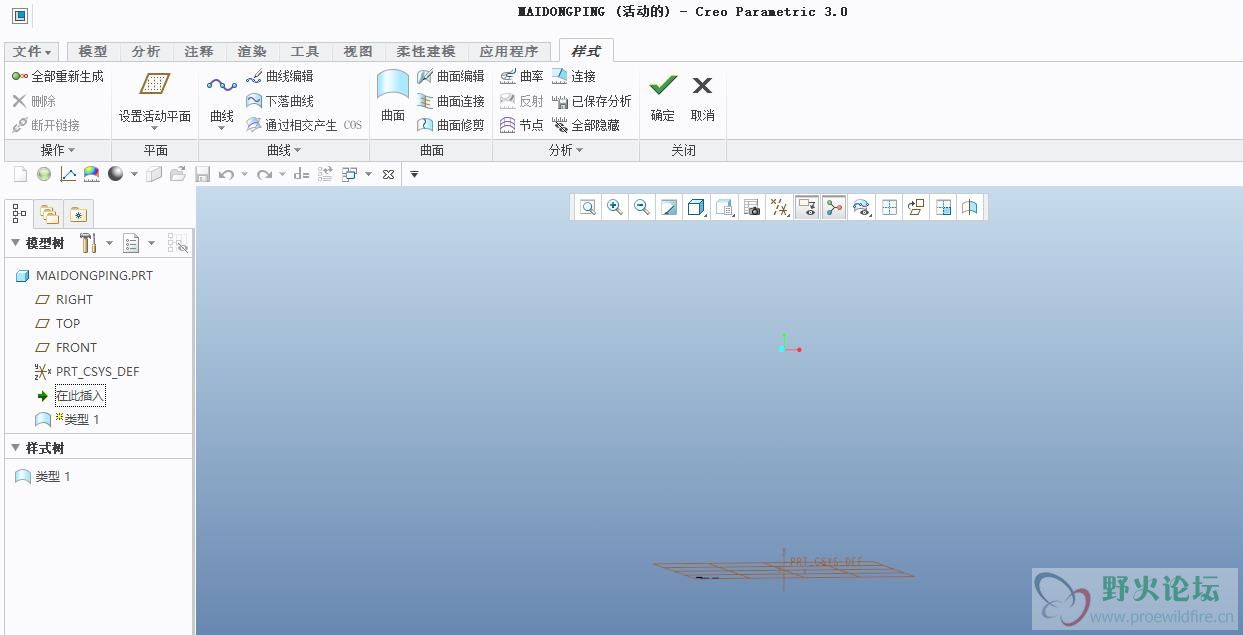Viewport: 1243px width, 635px height.
Task: Expand the 分析 group dropdown
Action: (x=566, y=150)
